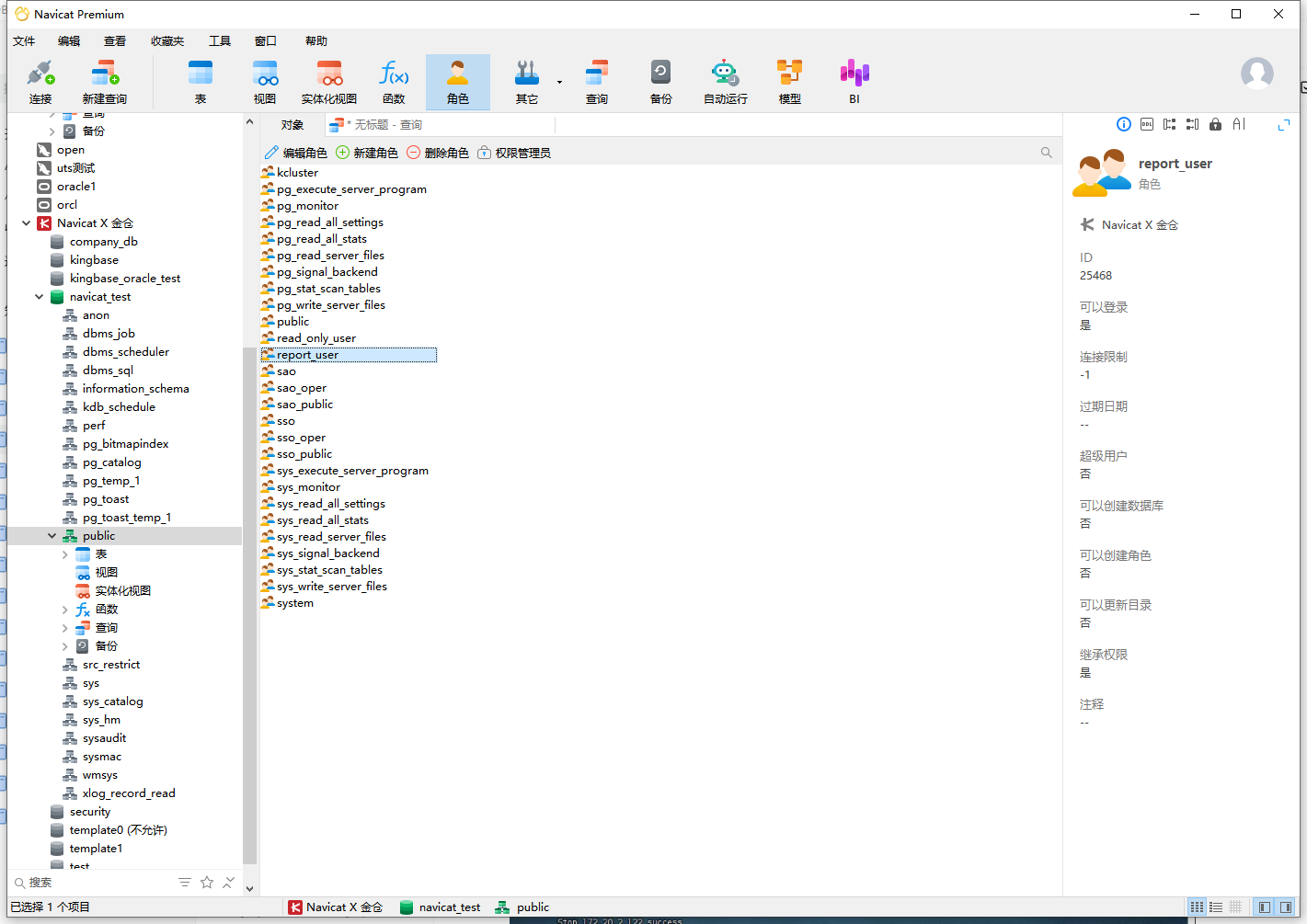This screenshot has height=924, width=1307.
Task: Launch the BI toolbar icon
Action: click(x=854, y=83)
